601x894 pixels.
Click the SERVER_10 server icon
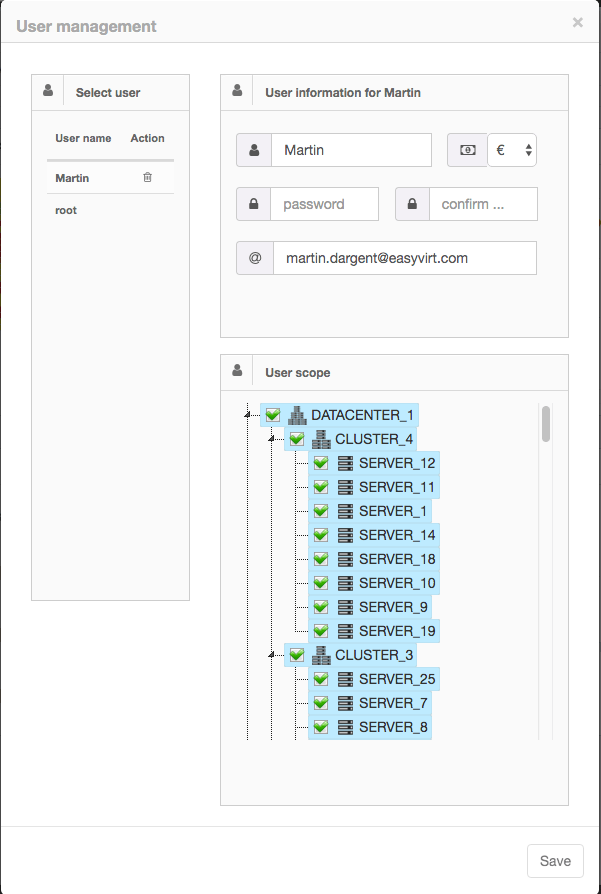[345, 583]
